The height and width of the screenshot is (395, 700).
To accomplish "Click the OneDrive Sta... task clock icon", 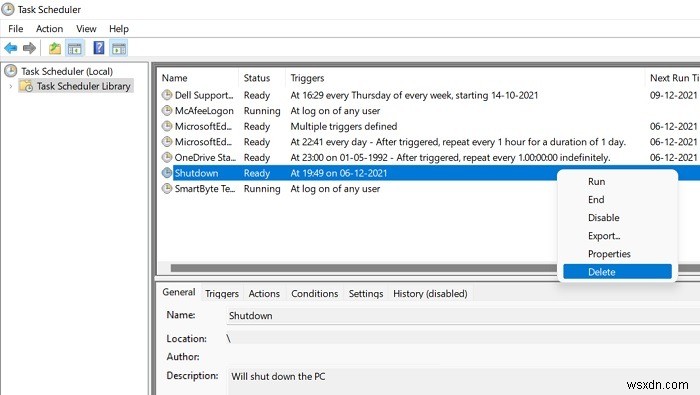I will pos(167,157).
